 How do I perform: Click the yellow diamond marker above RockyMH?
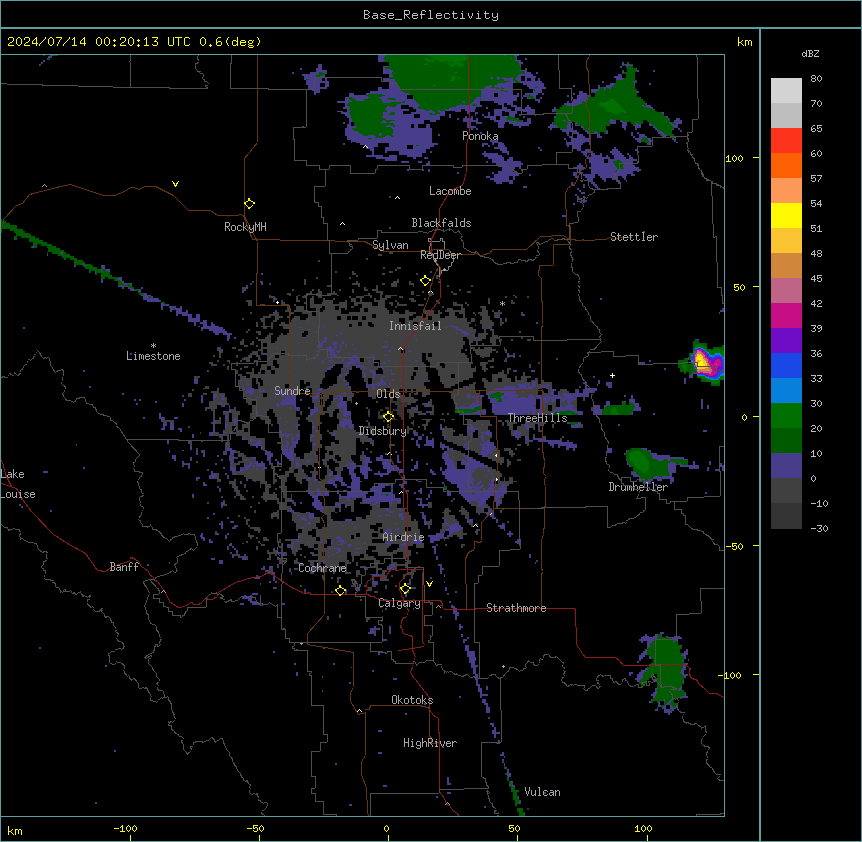[x=250, y=204]
